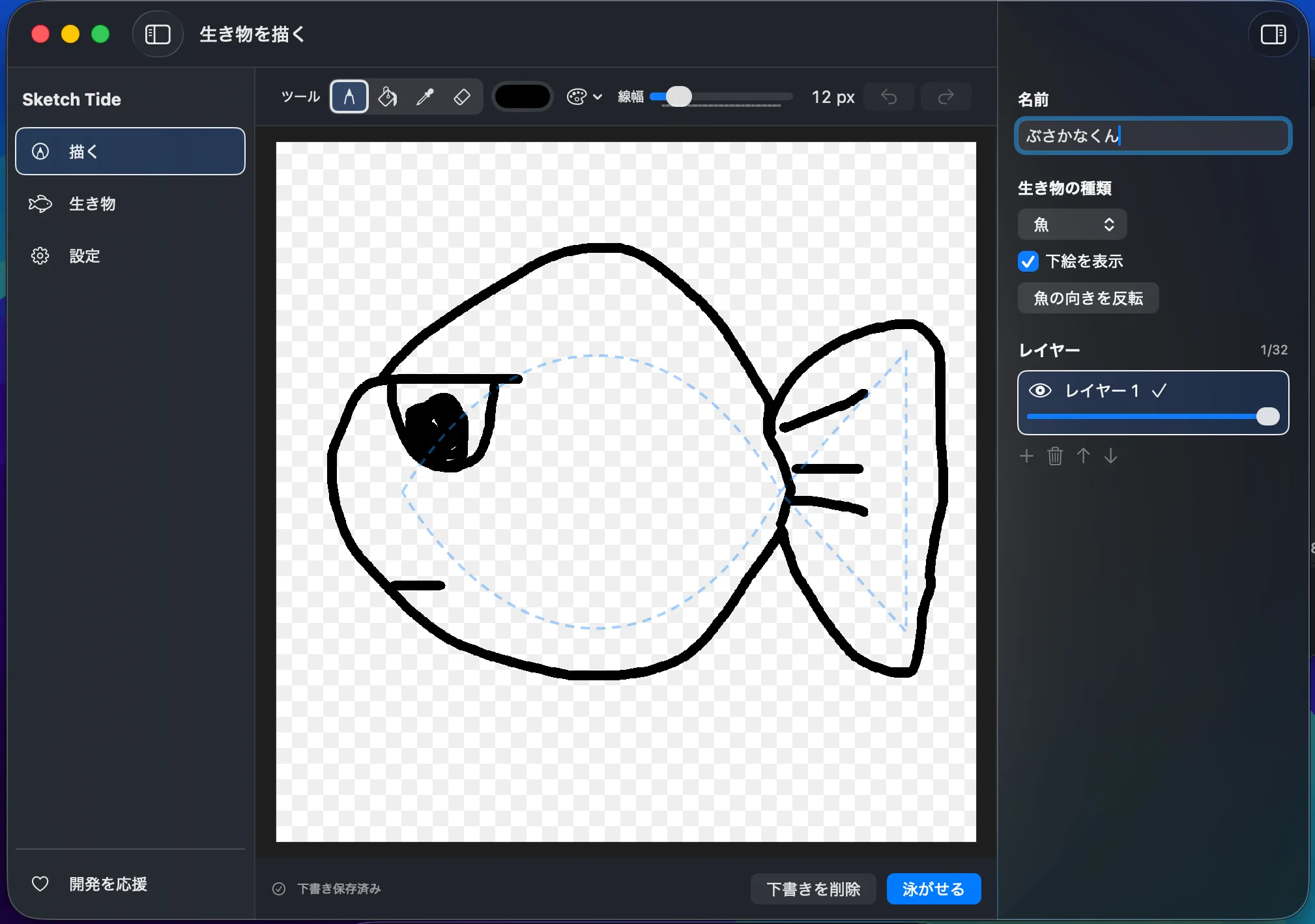Toggle the right inspector panel
Image resolution: width=1315 pixels, height=924 pixels.
coord(1273,34)
